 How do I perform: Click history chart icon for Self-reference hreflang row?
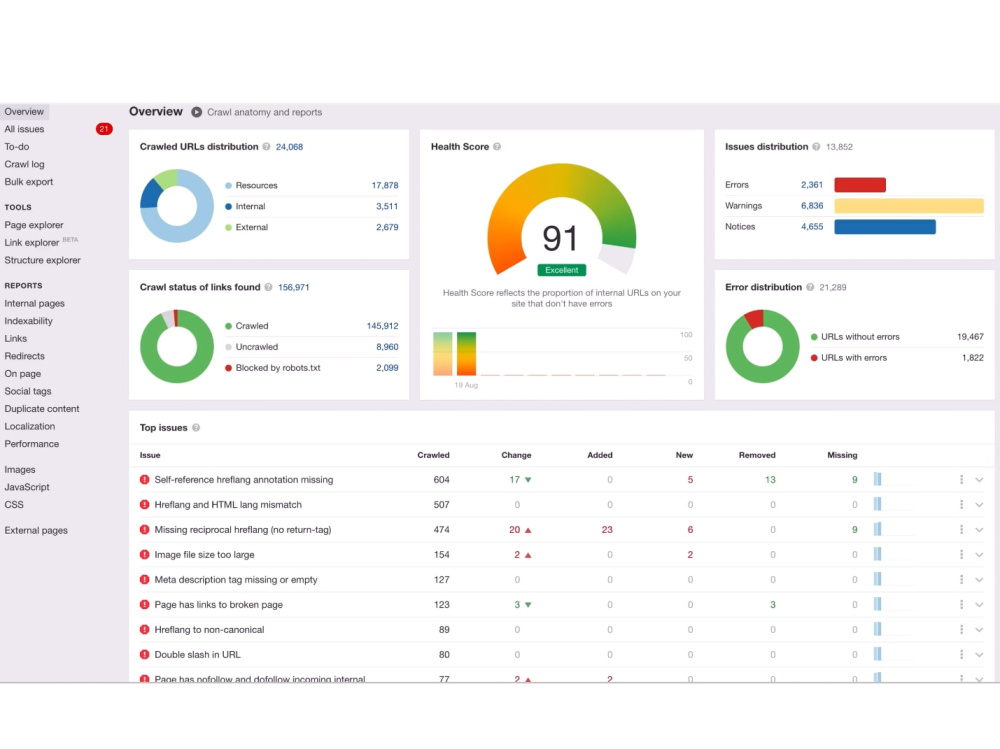[878, 480]
